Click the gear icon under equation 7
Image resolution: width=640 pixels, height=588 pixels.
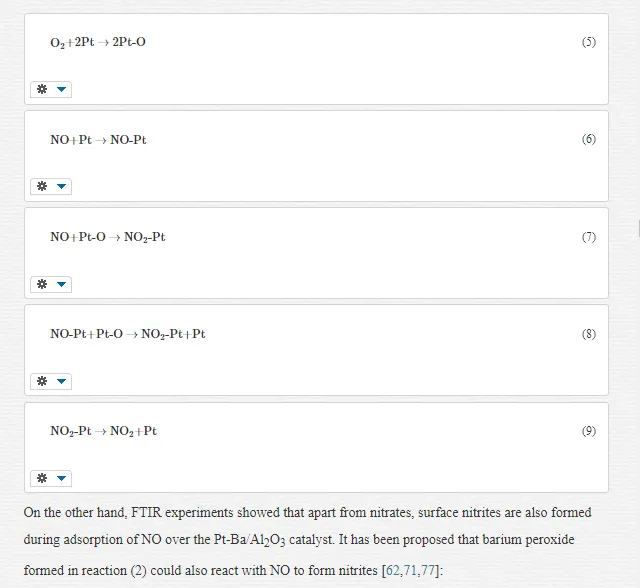click(42, 284)
